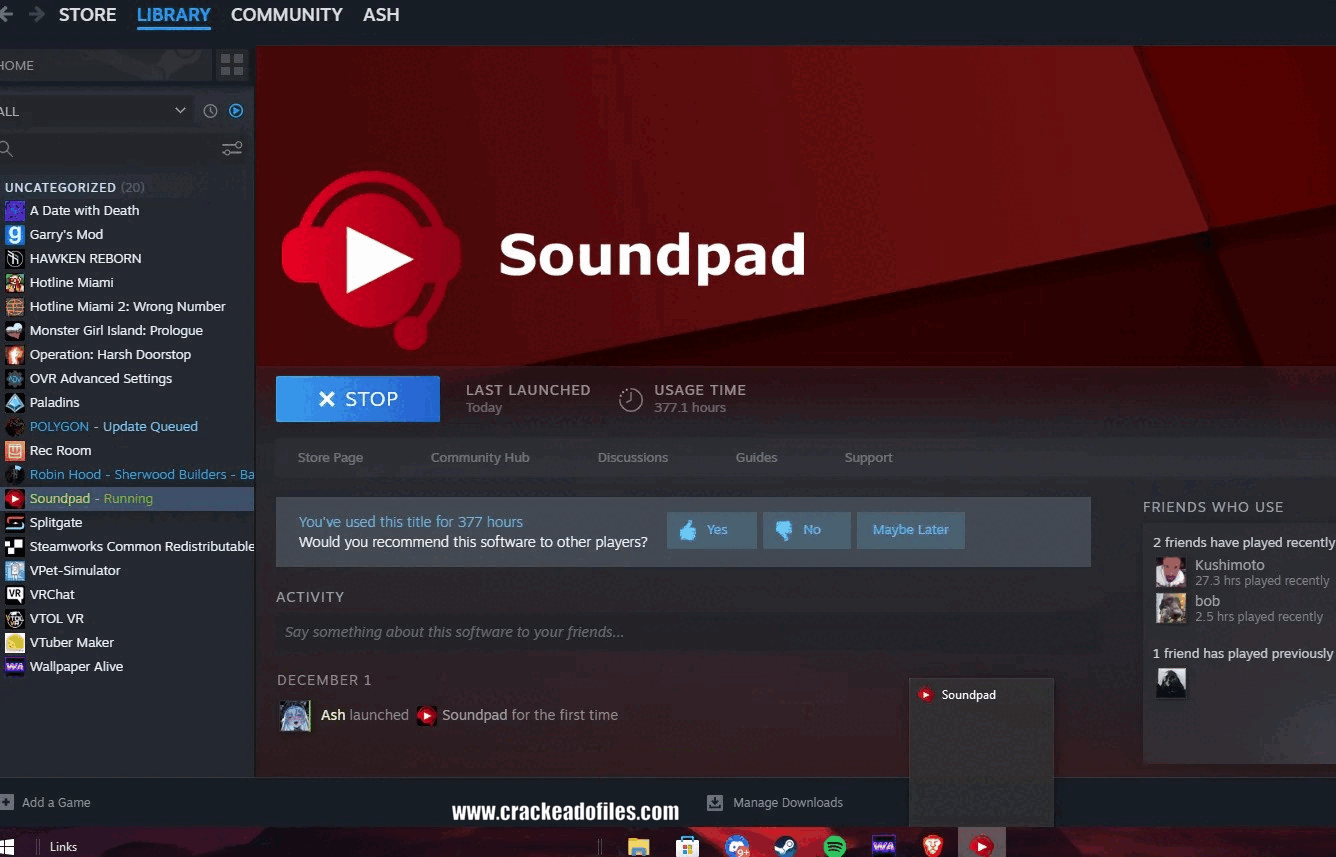This screenshot has height=857, width=1336.
Task: Select the Hotline Miami icon
Action: 14,283
